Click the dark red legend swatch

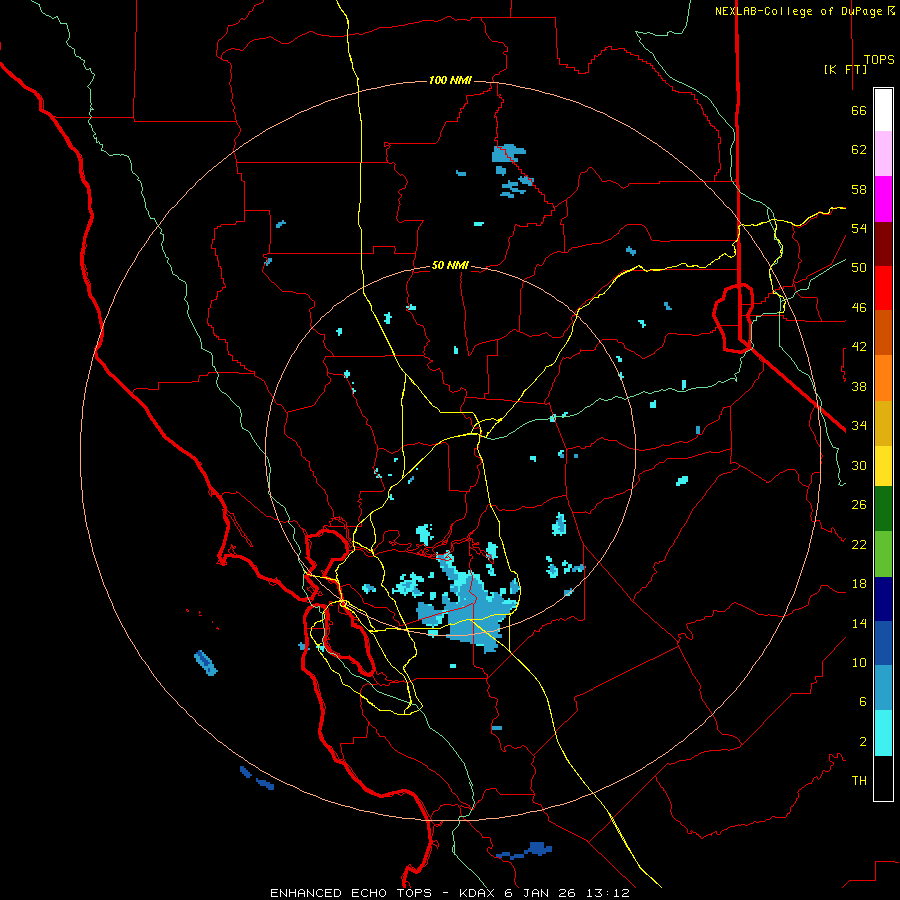point(883,245)
